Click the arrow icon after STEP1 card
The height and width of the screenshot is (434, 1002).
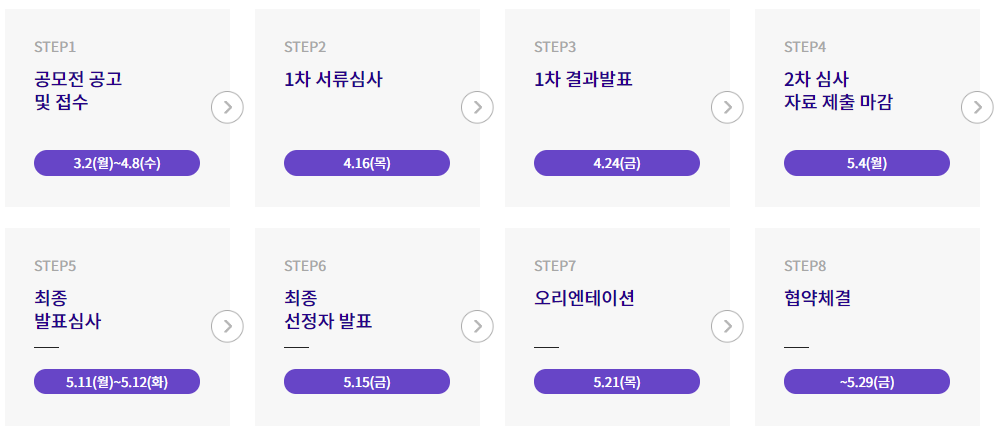[227, 107]
